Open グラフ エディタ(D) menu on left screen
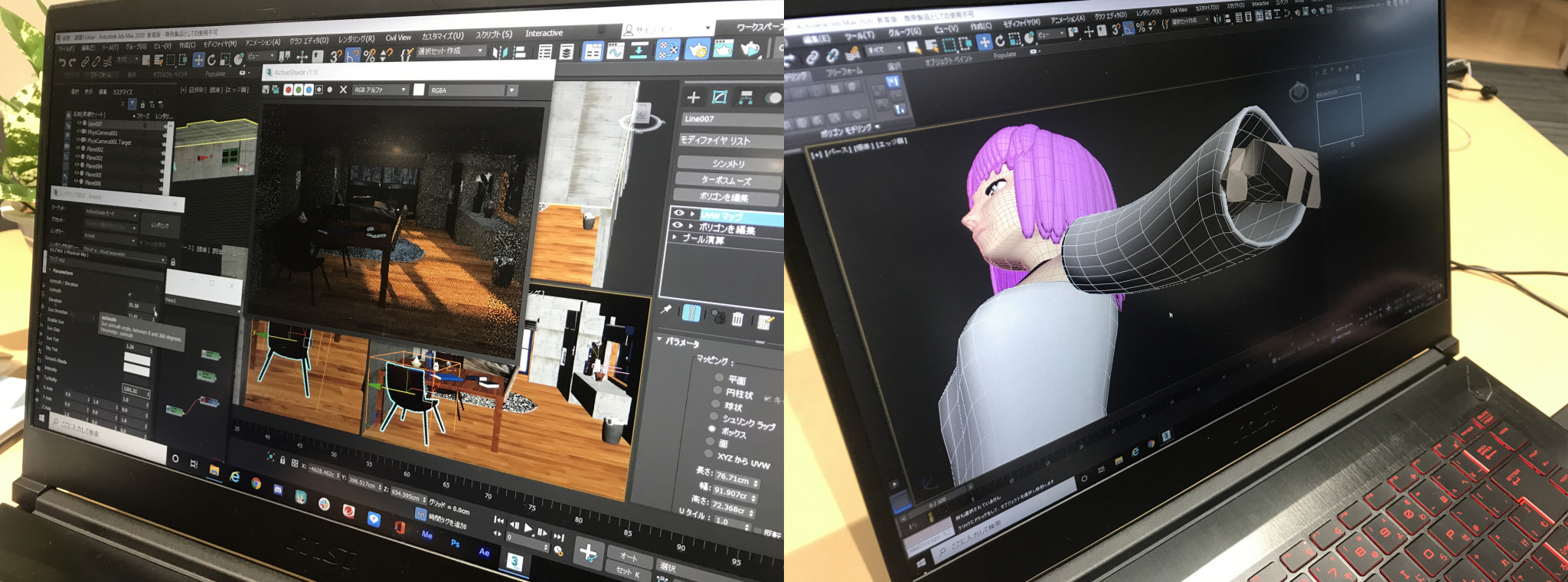 coord(309,40)
